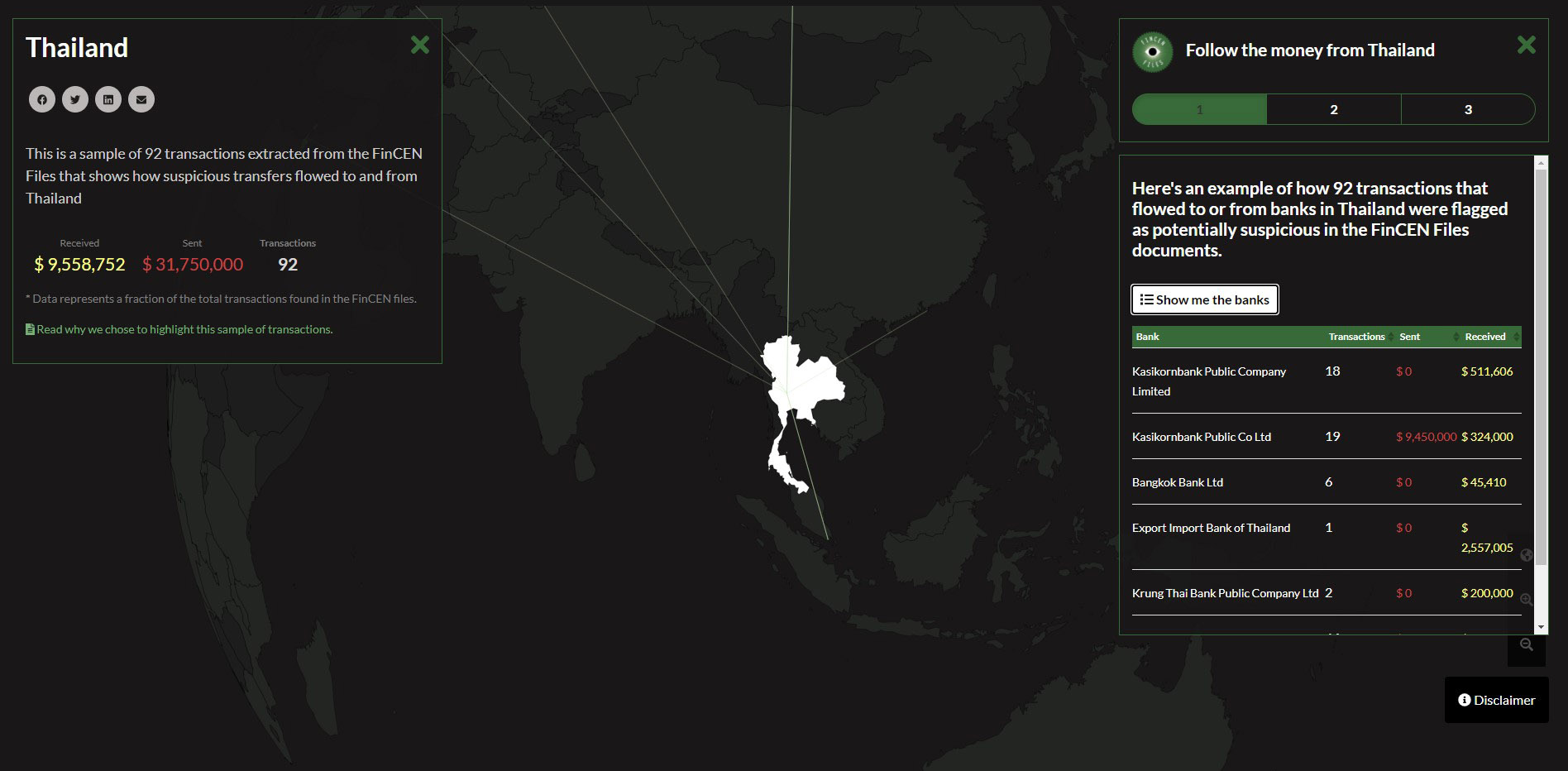The width and height of the screenshot is (1568, 771).
Task: Zoom out the map with magnifier
Action: click(1527, 645)
